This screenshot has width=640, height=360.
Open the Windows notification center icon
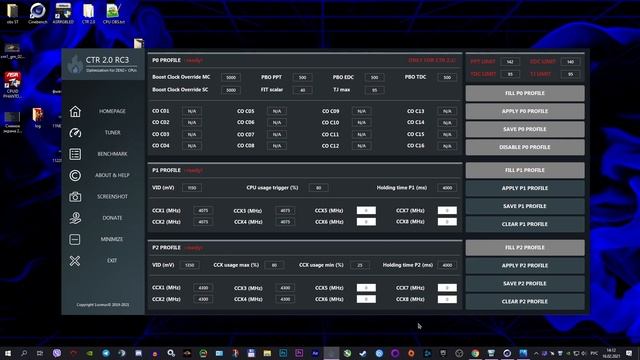pos(629,353)
